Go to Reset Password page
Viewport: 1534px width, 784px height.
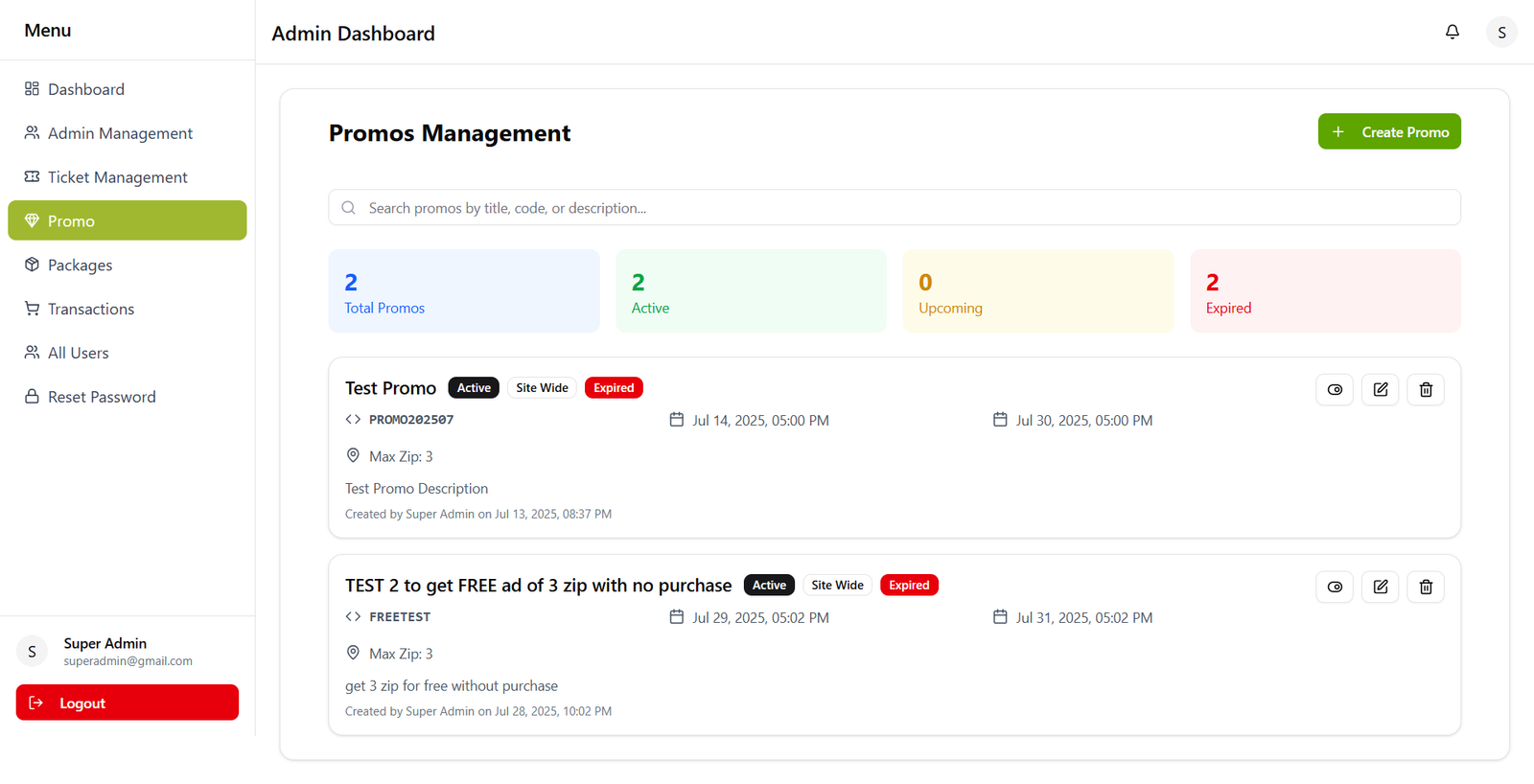(x=102, y=397)
